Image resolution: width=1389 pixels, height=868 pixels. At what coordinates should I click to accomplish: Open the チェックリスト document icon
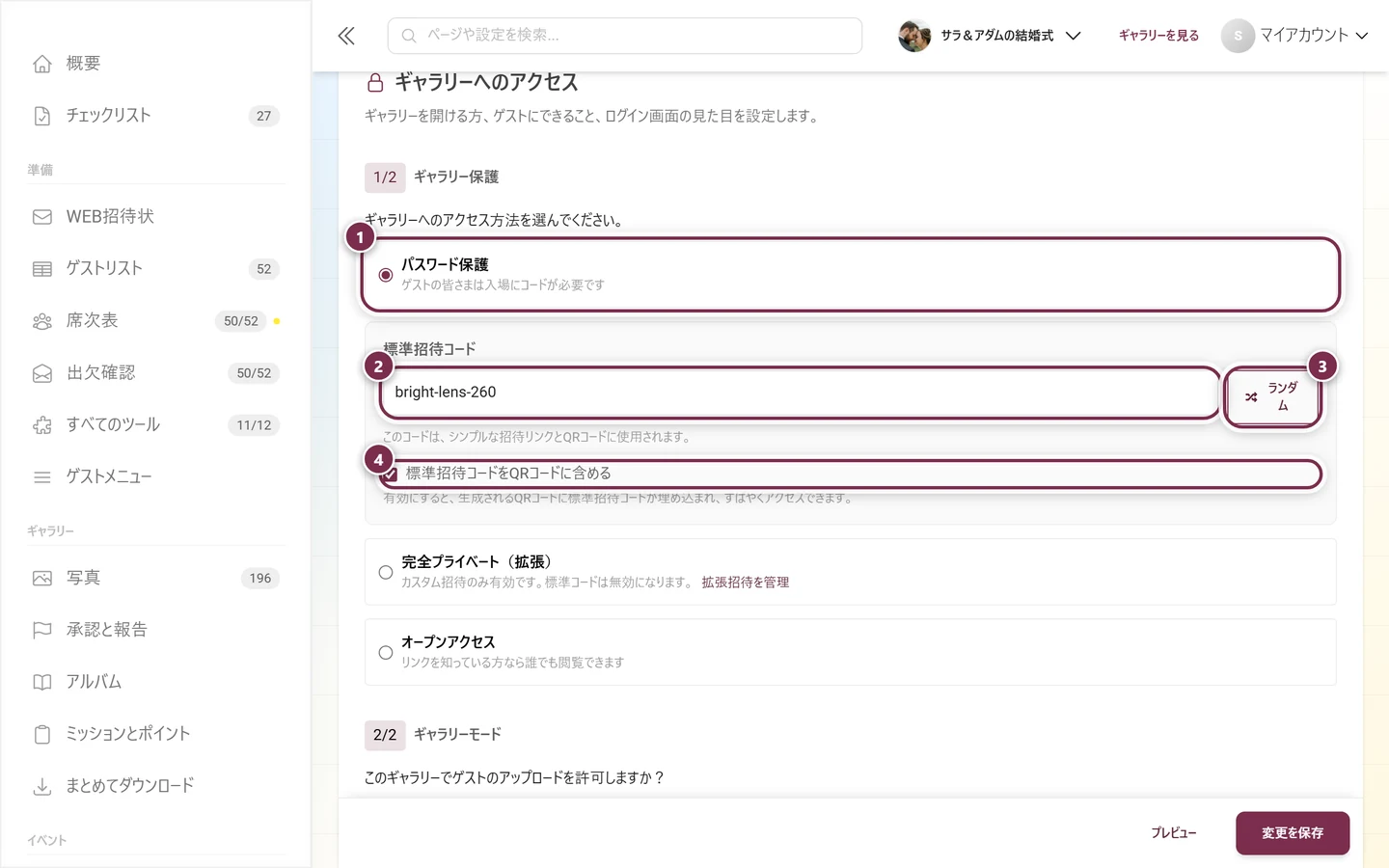coord(42,116)
